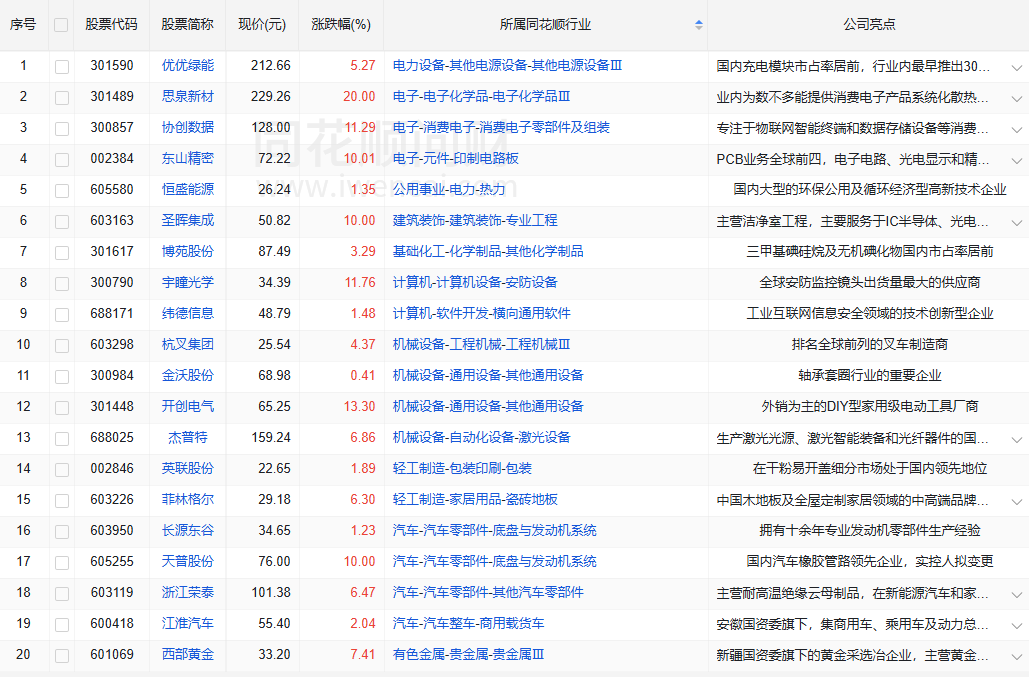Open stock link 协创数据
This screenshot has height=677, width=1029.
tap(188, 127)
